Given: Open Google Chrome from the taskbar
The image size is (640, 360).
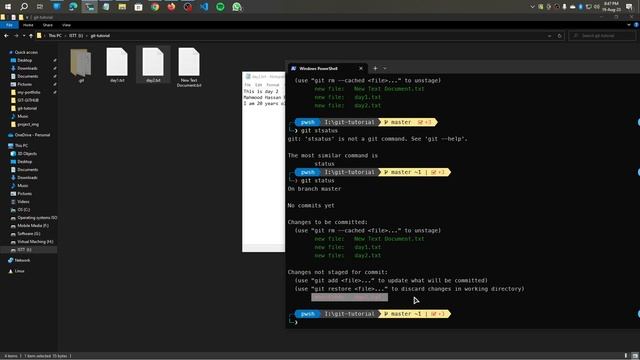Looking at the screenshot, I should [155, 7].
